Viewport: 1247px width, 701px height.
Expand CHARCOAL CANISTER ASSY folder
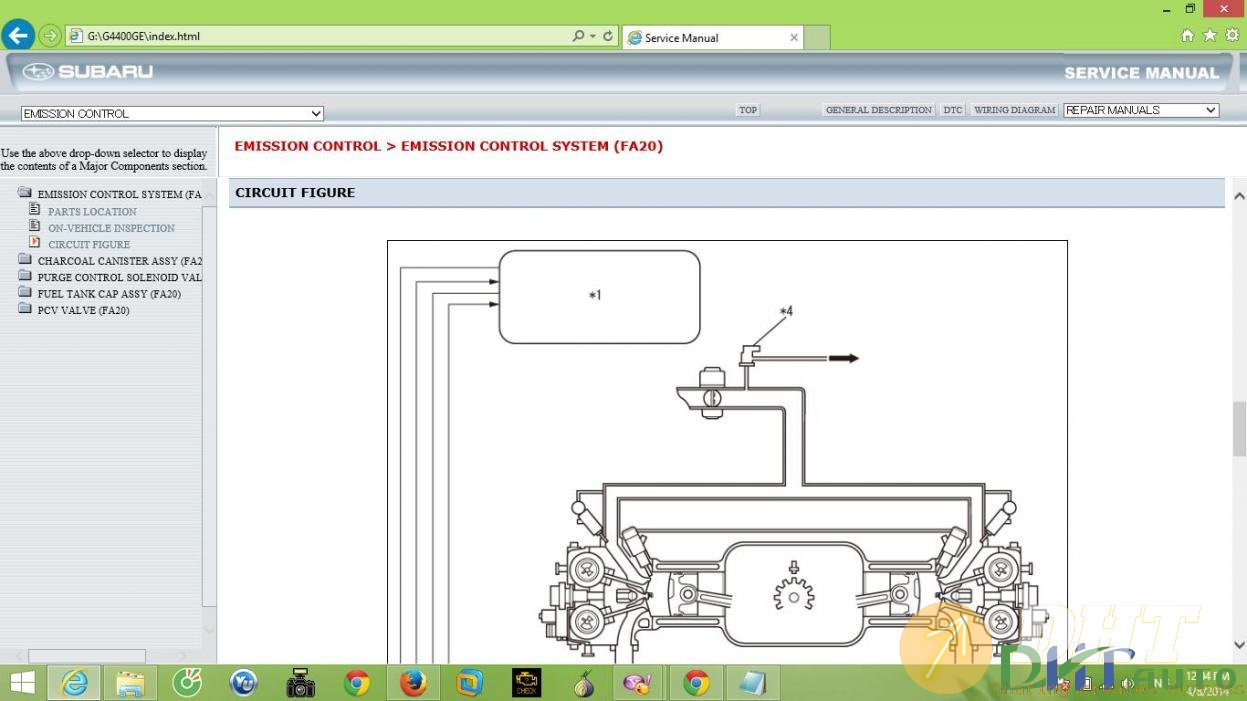25,260
